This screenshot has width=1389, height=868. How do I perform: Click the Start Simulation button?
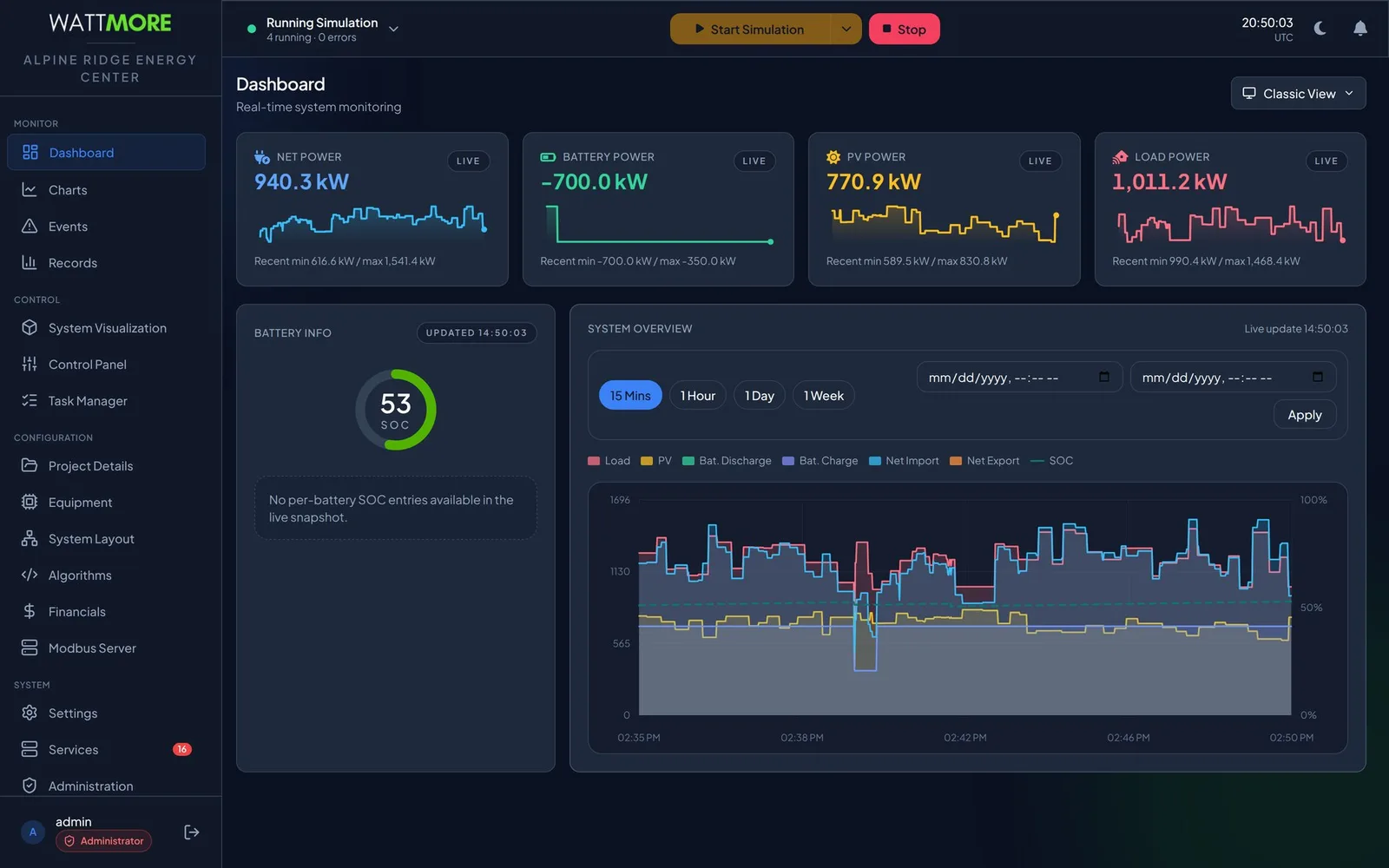coord(750,29)
